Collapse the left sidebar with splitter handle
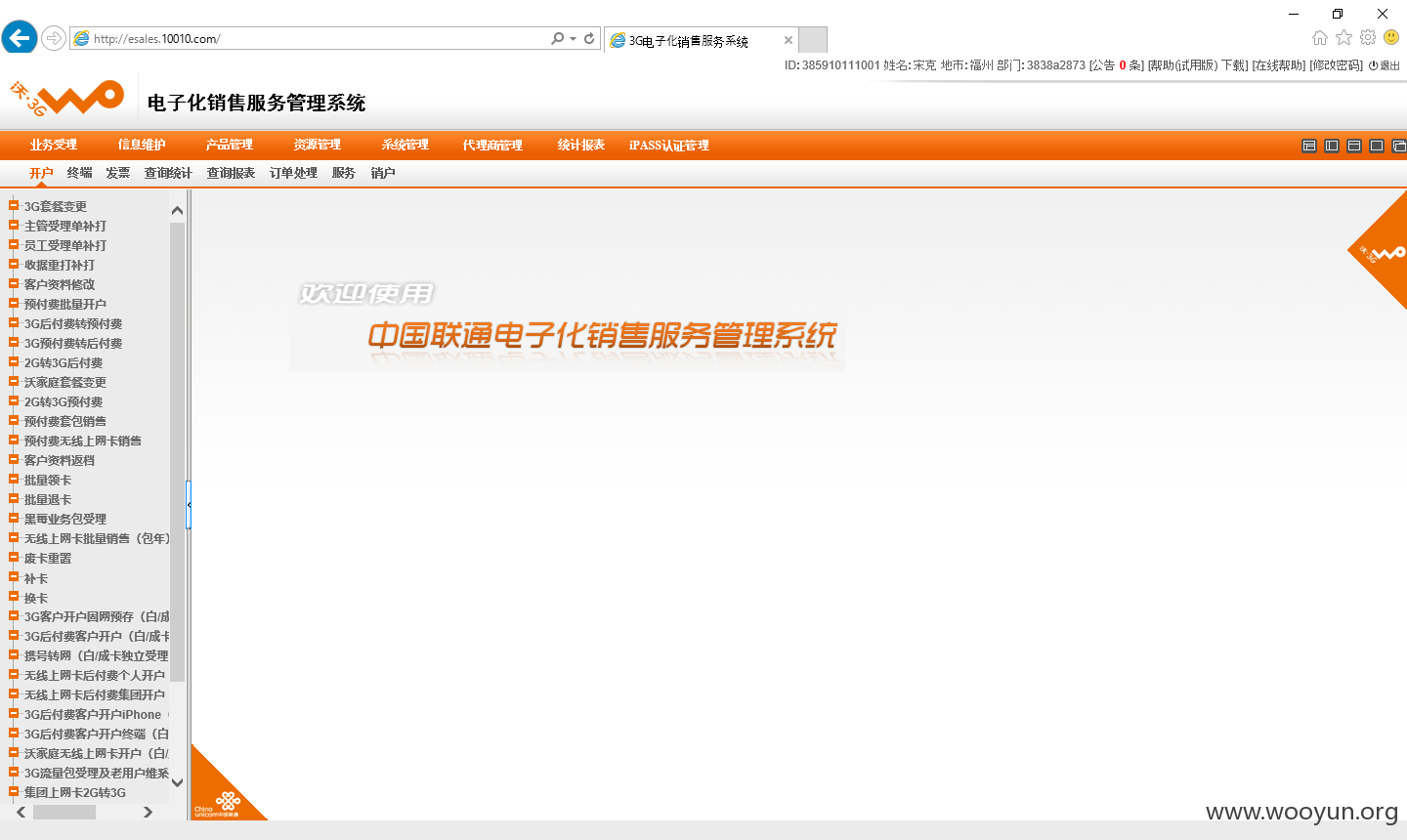The image size is (1407, 840). click(189, 505)
